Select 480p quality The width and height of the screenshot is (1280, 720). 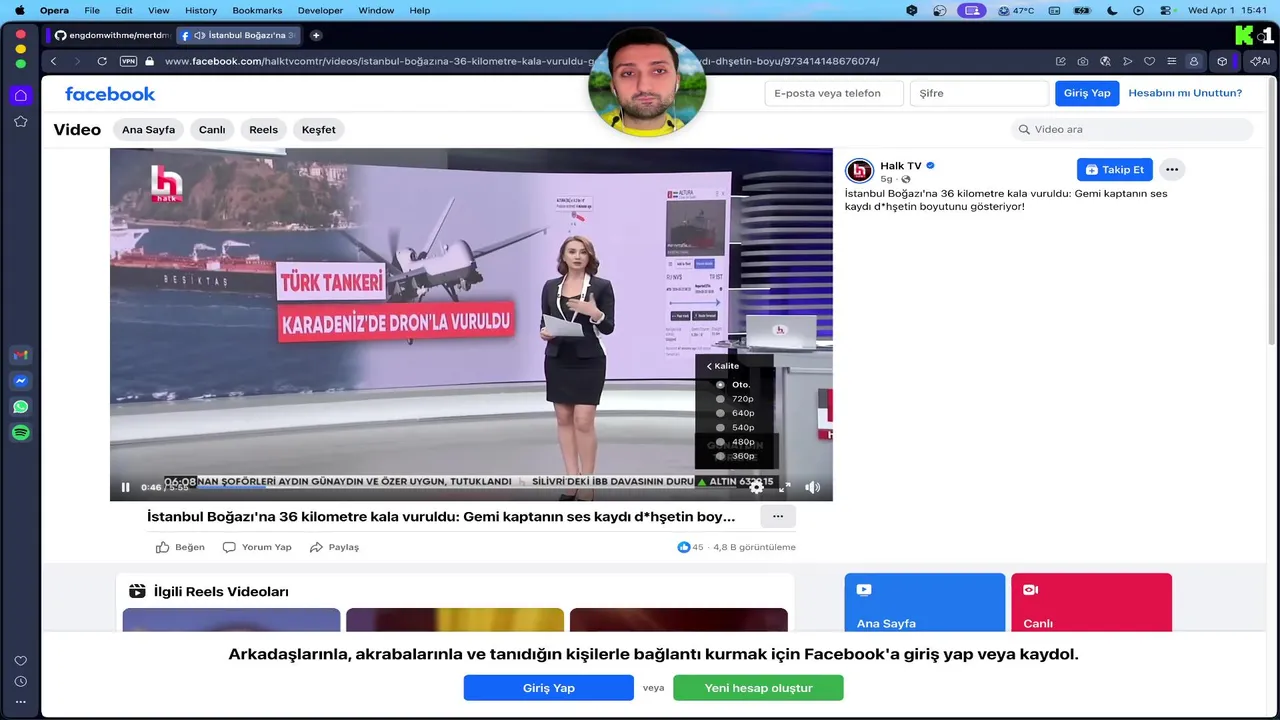point(734,442)
